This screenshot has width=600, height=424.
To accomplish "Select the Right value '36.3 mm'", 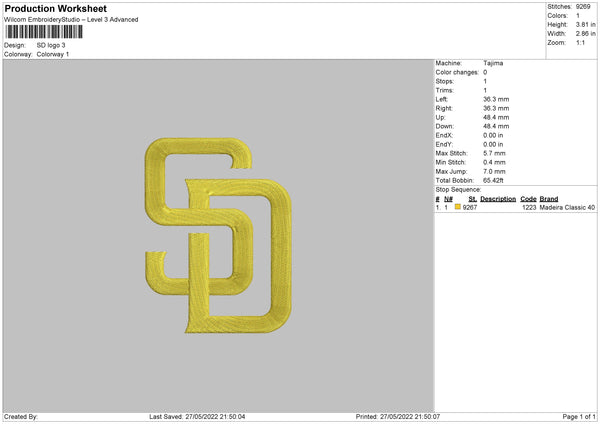I will [496, 109].
